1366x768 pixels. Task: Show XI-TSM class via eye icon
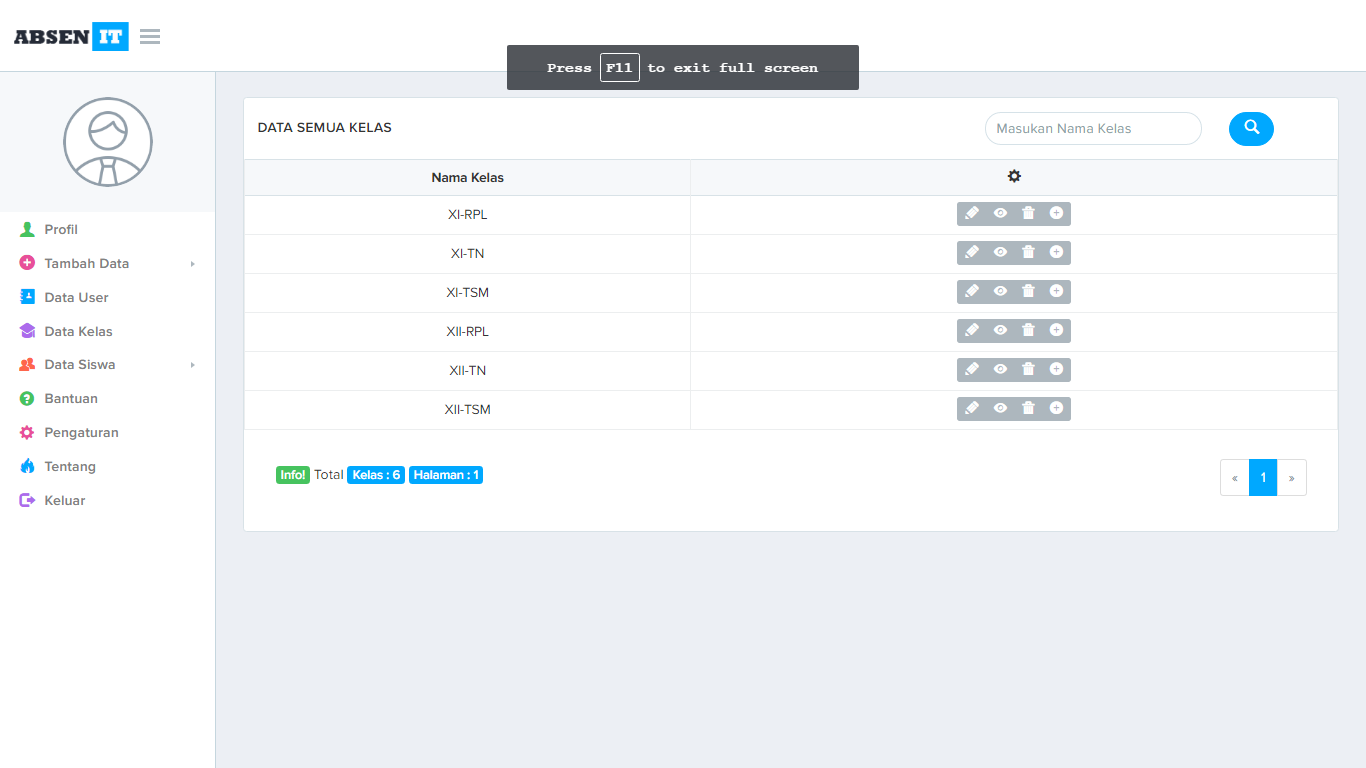[1000, 291]
